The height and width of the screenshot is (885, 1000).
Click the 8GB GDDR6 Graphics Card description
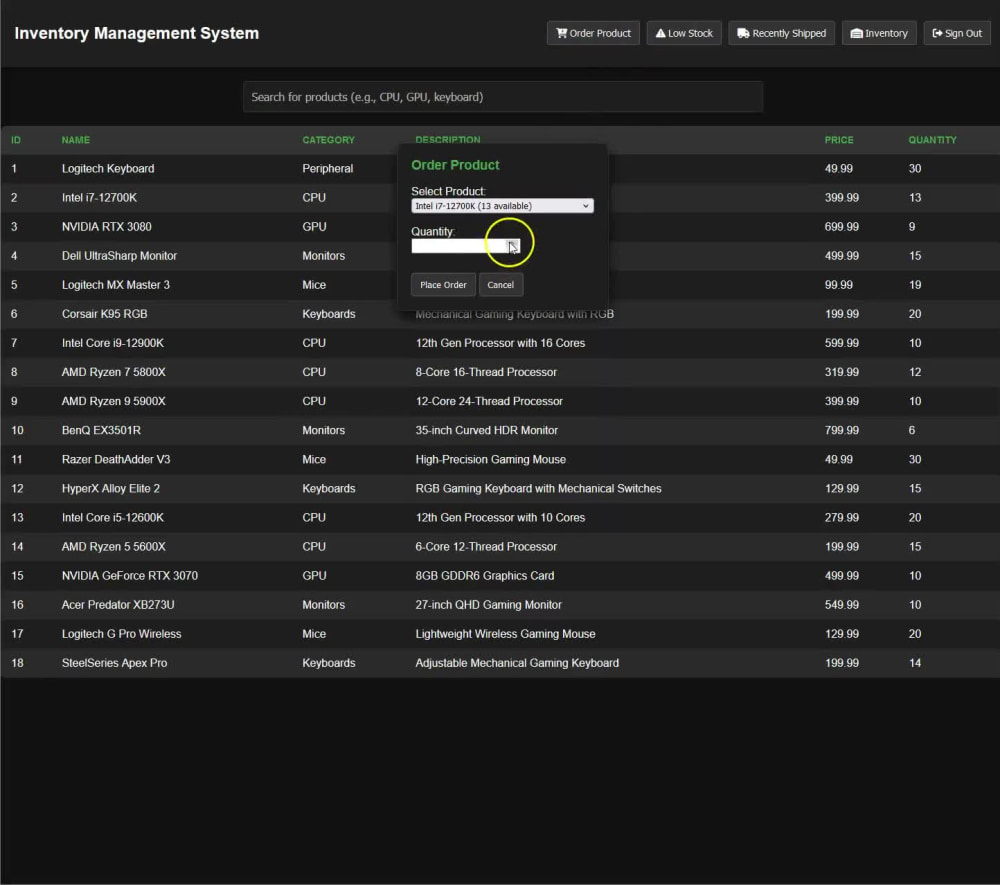coord(485,576)
